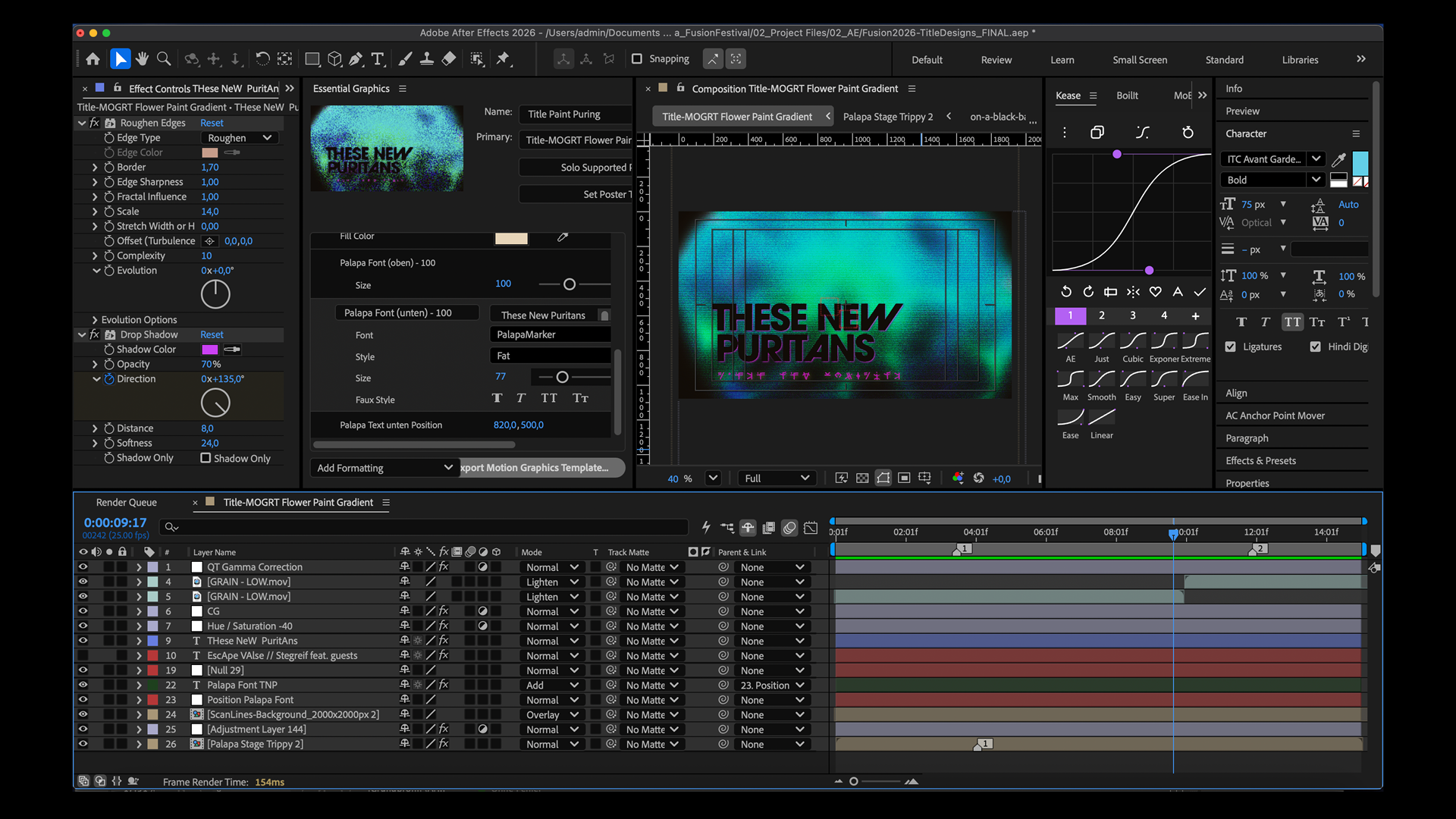Click the Set Poster Time button
Image resolution: width=1456 pixels, height=819 pixels.
pos(575,195)
